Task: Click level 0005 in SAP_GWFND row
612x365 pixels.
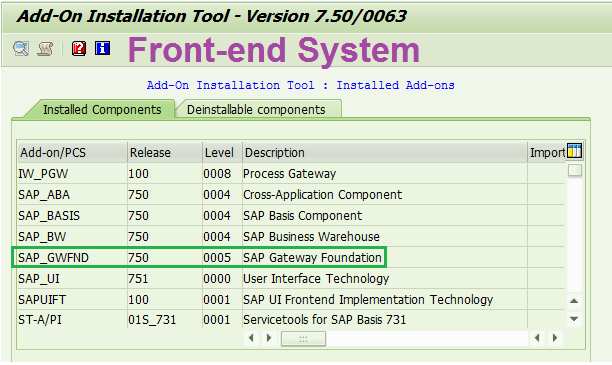Action: [x=217, y=258]
